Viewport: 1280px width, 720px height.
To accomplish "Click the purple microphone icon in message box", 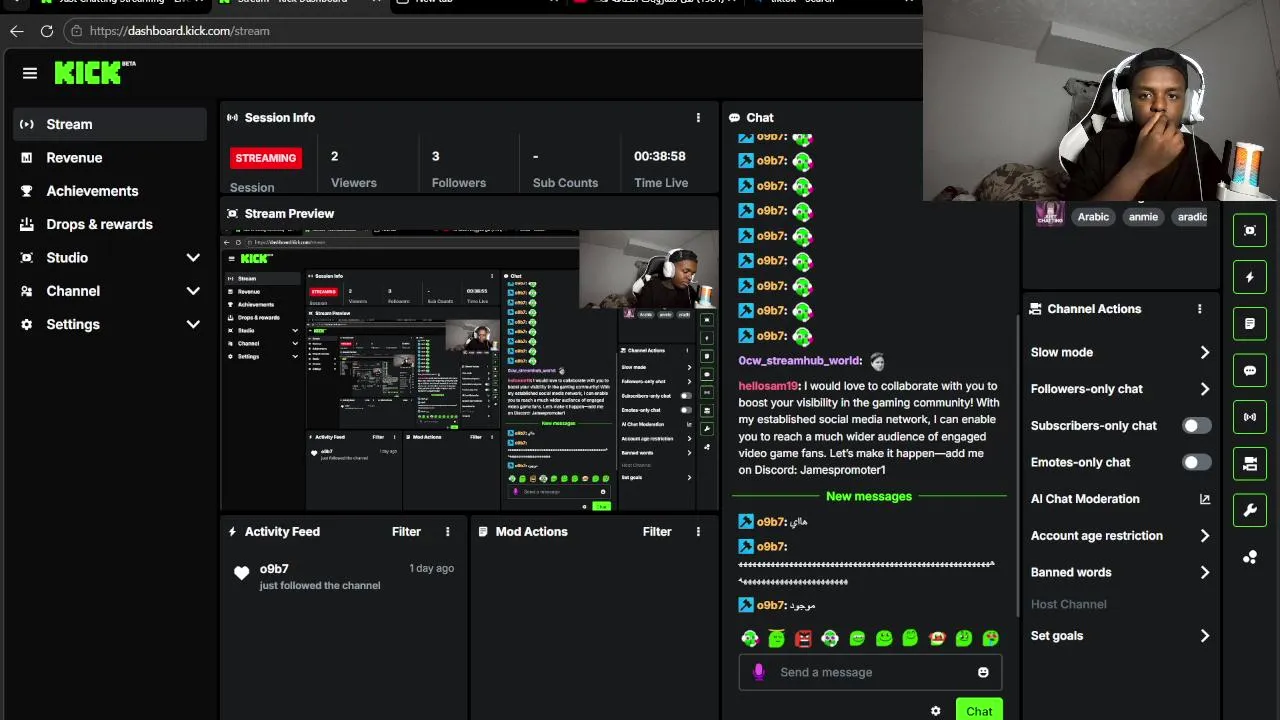I will pos(759,672).
